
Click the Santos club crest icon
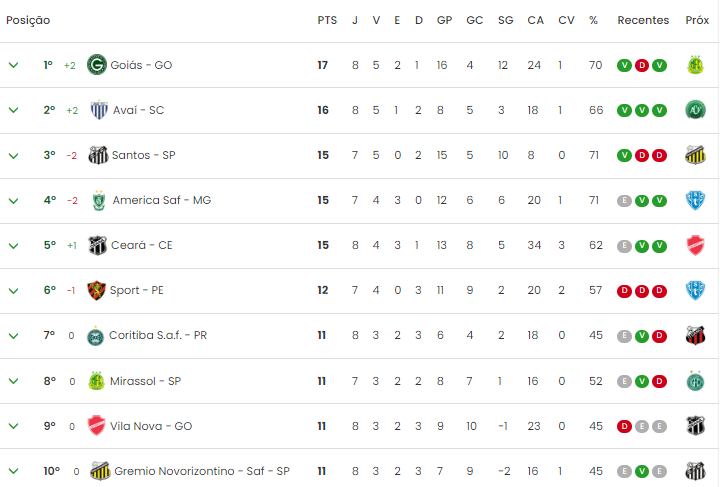98,155
